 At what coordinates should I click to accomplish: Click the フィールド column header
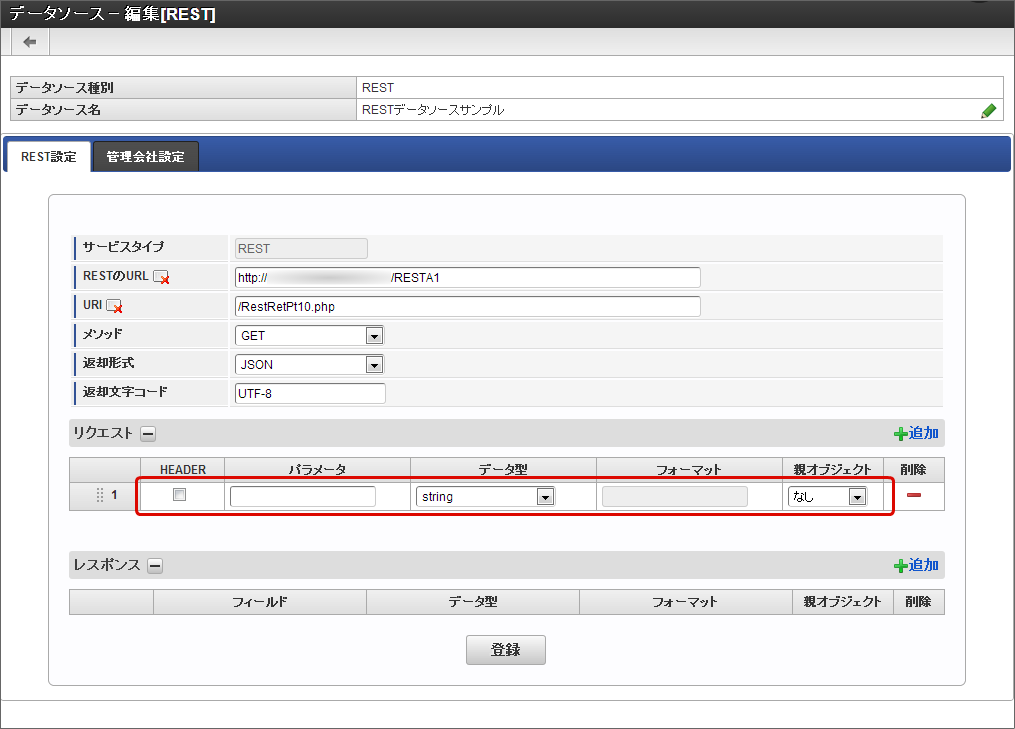tap(260, 602)
